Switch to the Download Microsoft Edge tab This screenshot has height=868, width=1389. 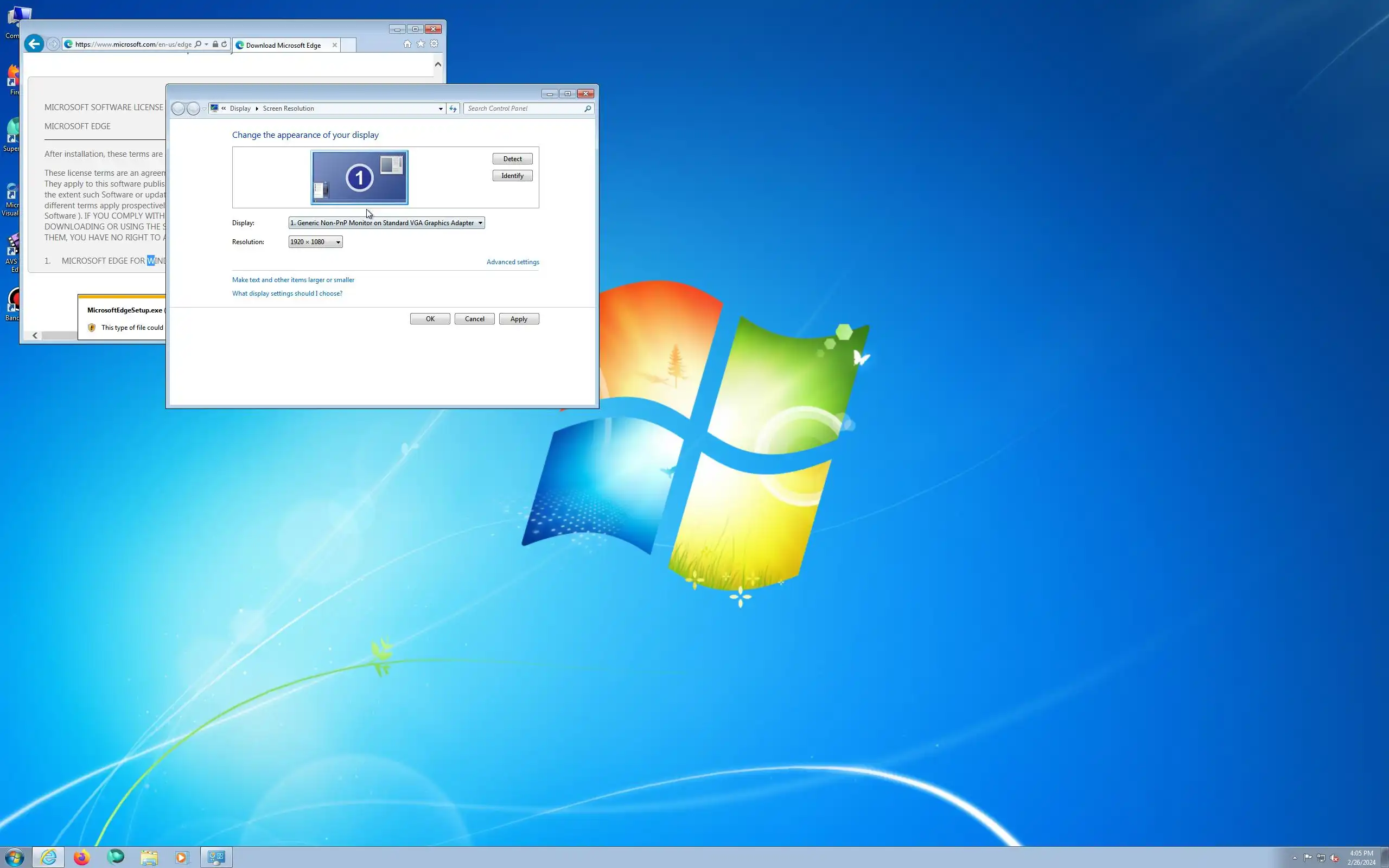(284, 46)
